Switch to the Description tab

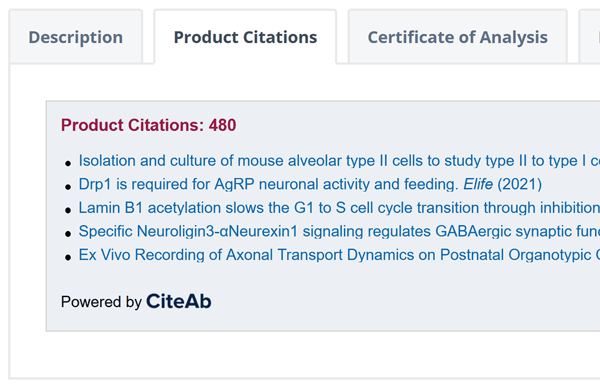[76, 37]
